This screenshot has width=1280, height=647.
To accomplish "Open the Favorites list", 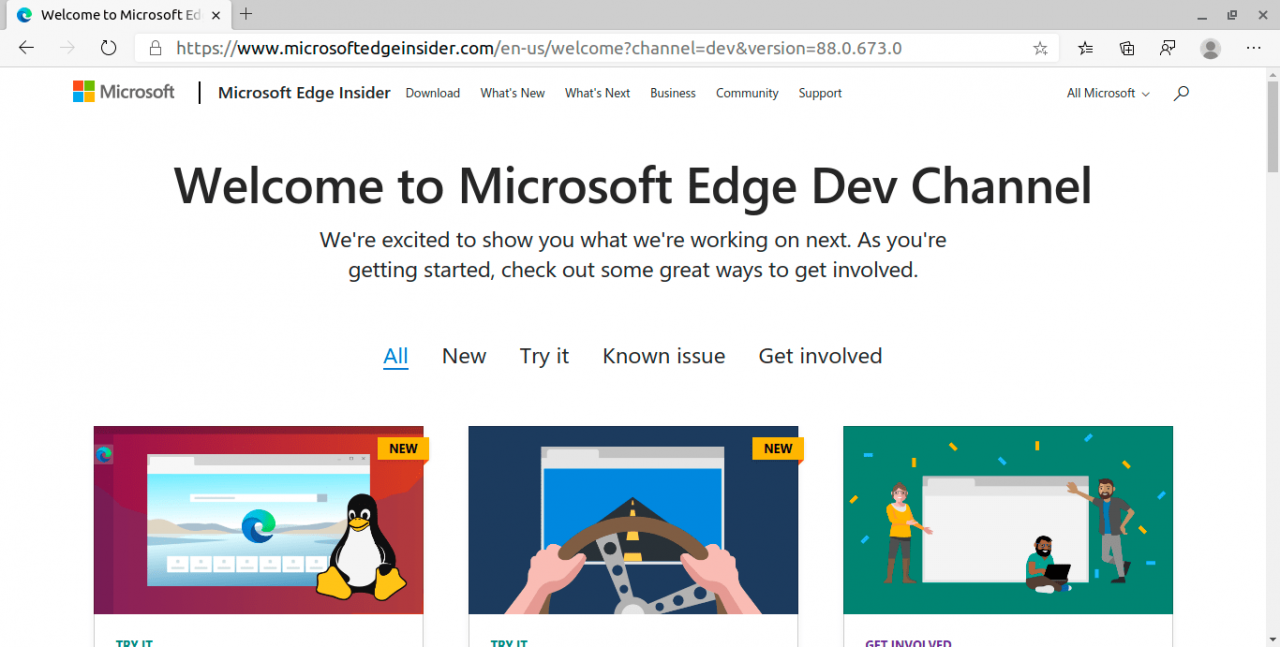I will 1084,48.
